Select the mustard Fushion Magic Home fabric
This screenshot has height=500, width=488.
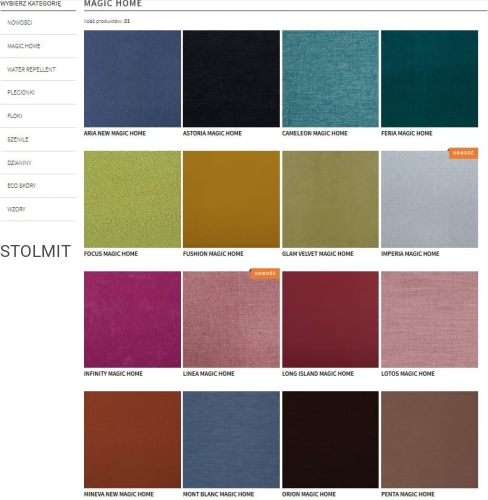[231, 199]
